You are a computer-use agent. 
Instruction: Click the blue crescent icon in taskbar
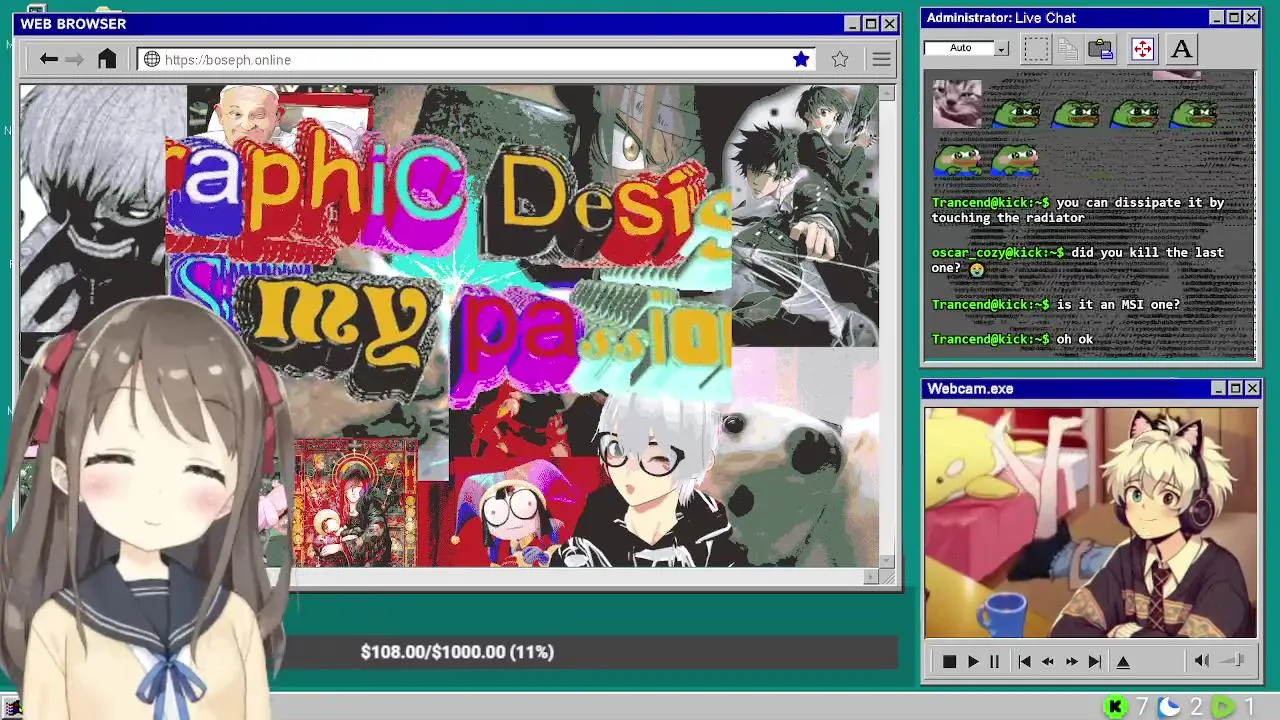[x=1169, y=707]
